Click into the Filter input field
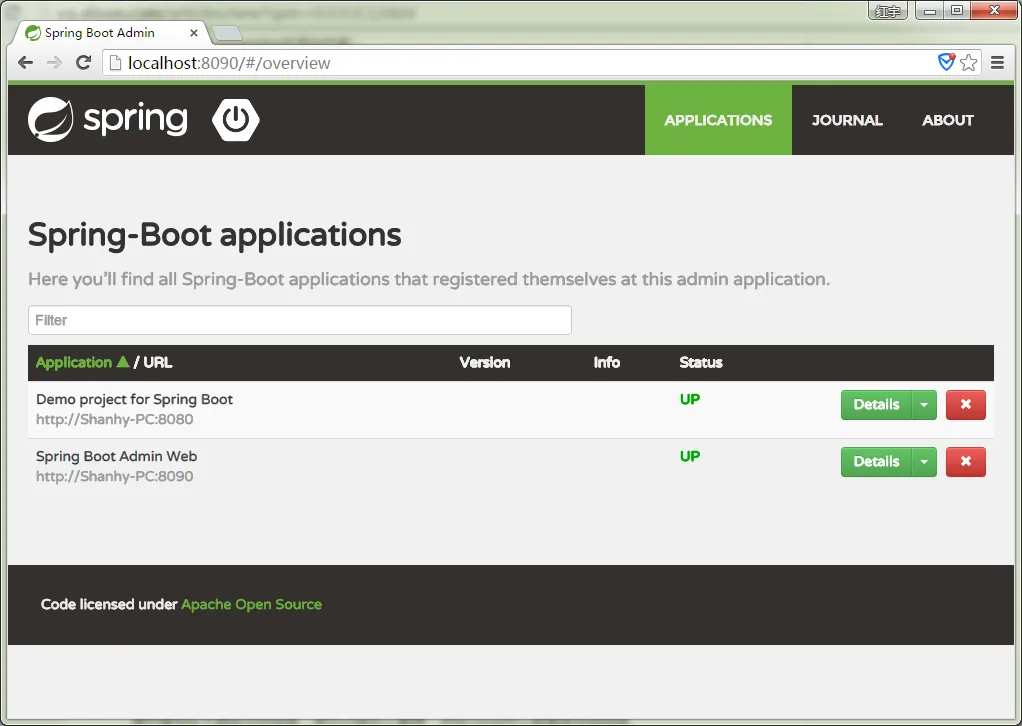Viewport: 1022px width, 726px height. coord(300,320)
